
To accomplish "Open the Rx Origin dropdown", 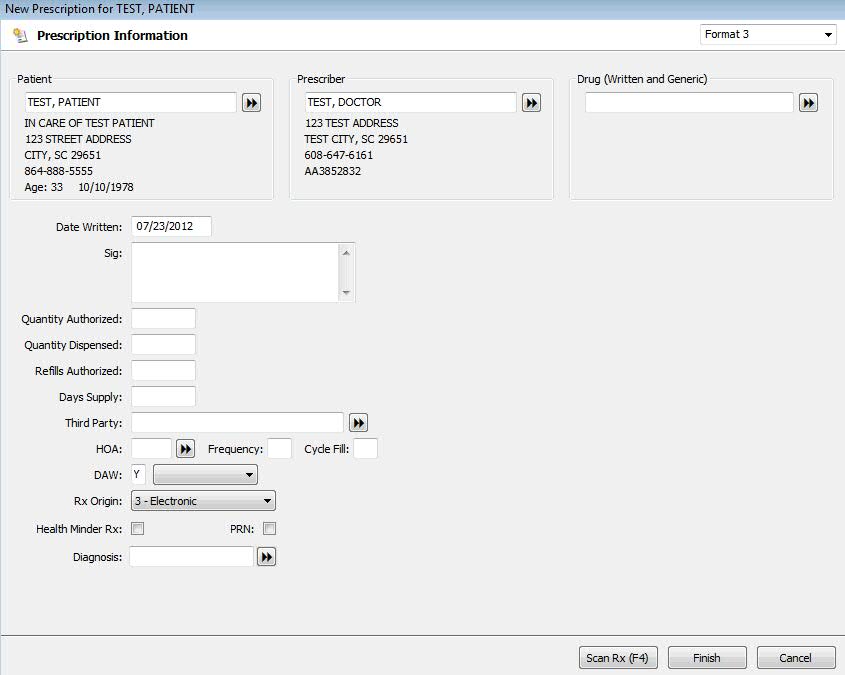I will coord(203,501).
